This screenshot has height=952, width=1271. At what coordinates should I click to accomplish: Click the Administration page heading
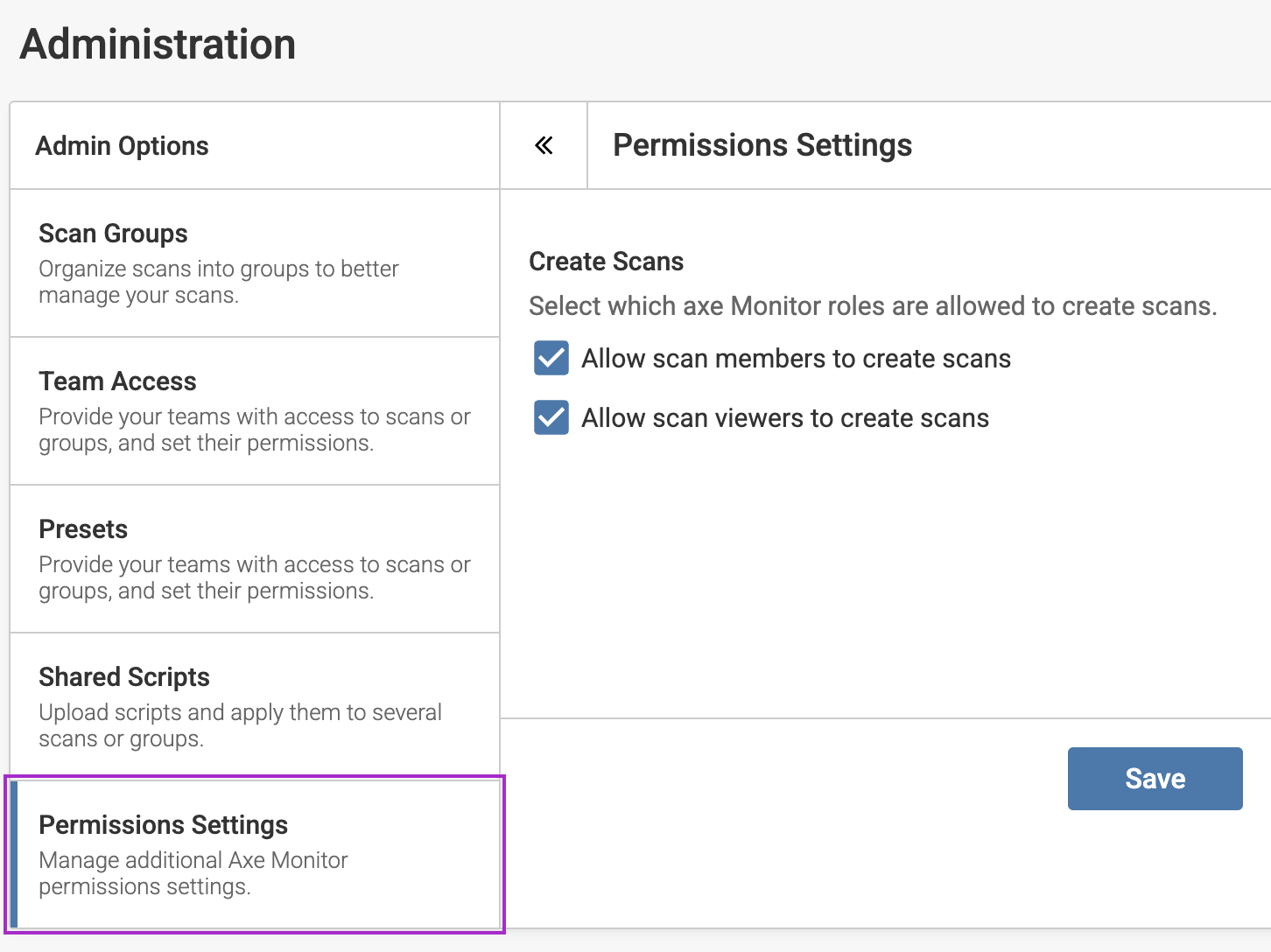[158, 44]
